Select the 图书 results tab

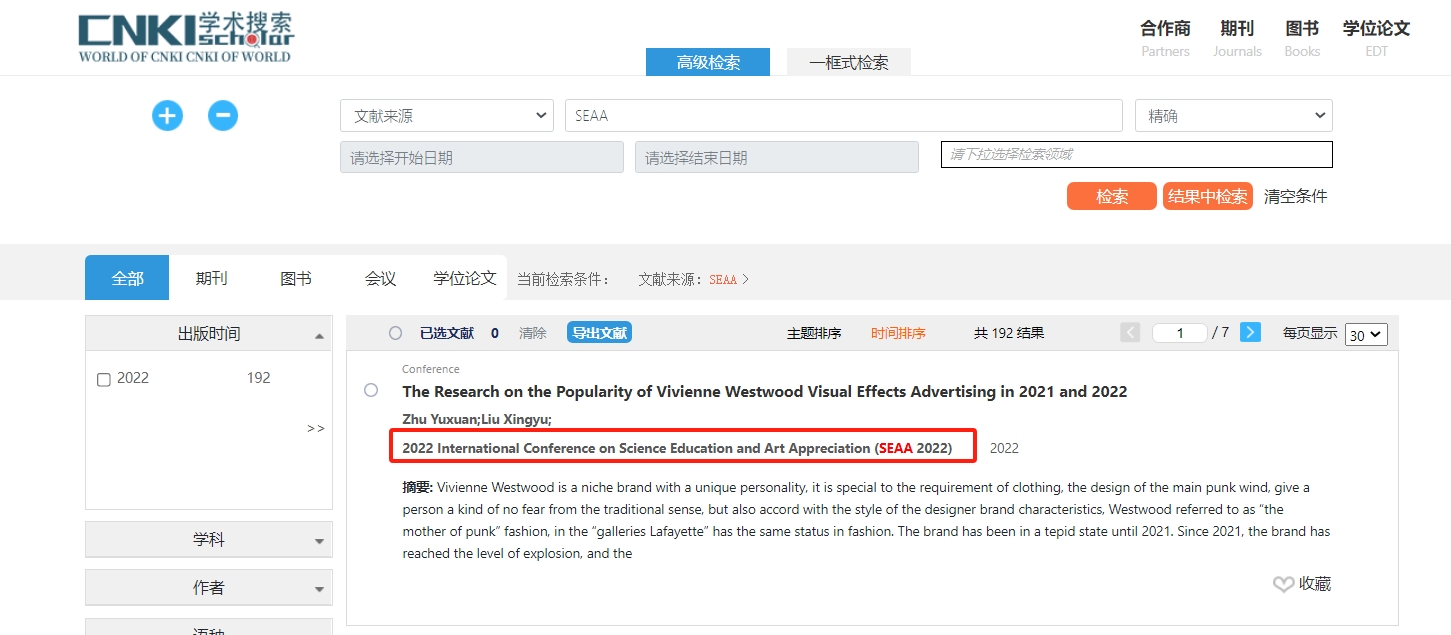[296, 278]
